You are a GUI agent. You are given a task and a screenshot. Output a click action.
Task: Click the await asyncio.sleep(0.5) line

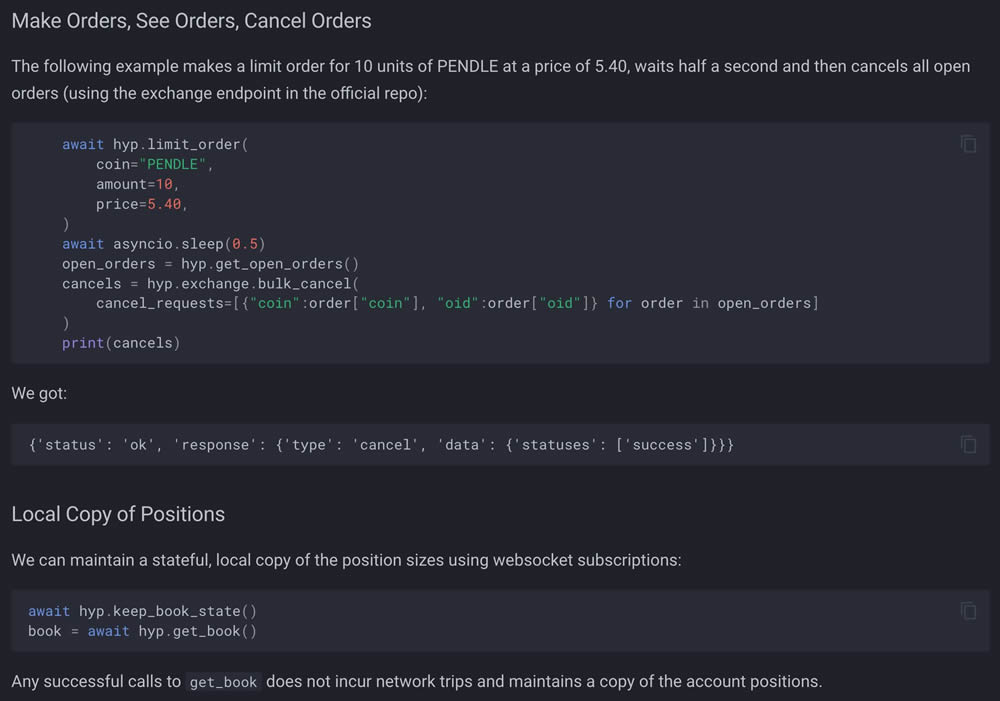pos(163,244)
